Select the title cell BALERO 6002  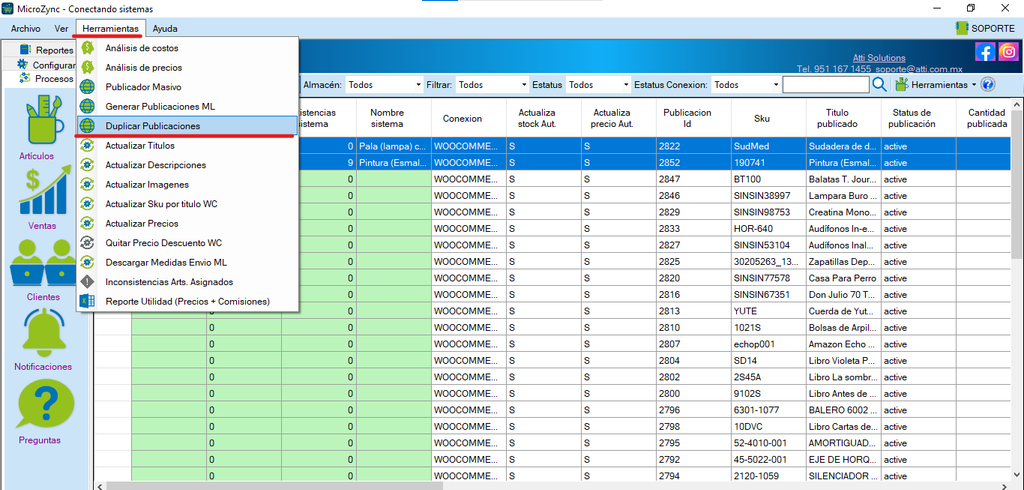tap(844, 410)
